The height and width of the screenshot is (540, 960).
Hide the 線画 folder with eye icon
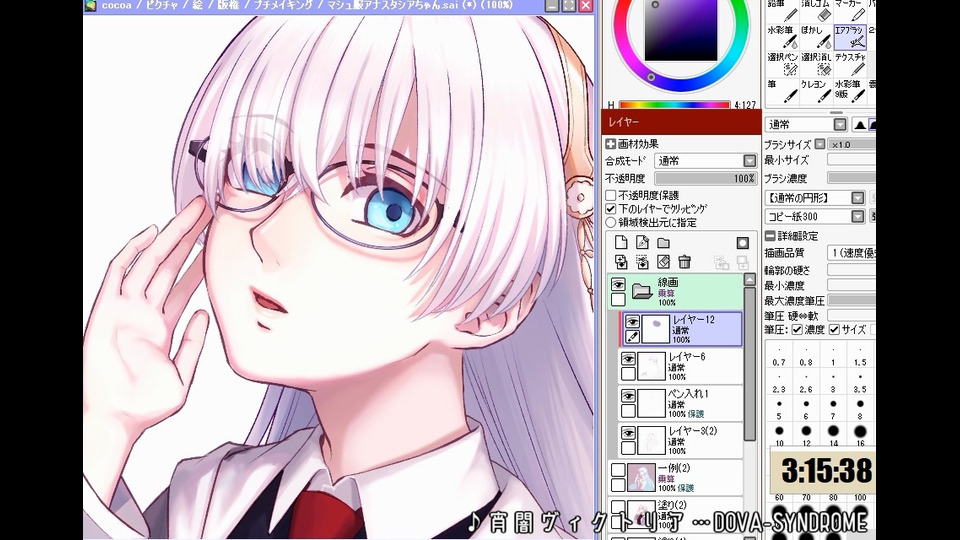pos(618,285)
